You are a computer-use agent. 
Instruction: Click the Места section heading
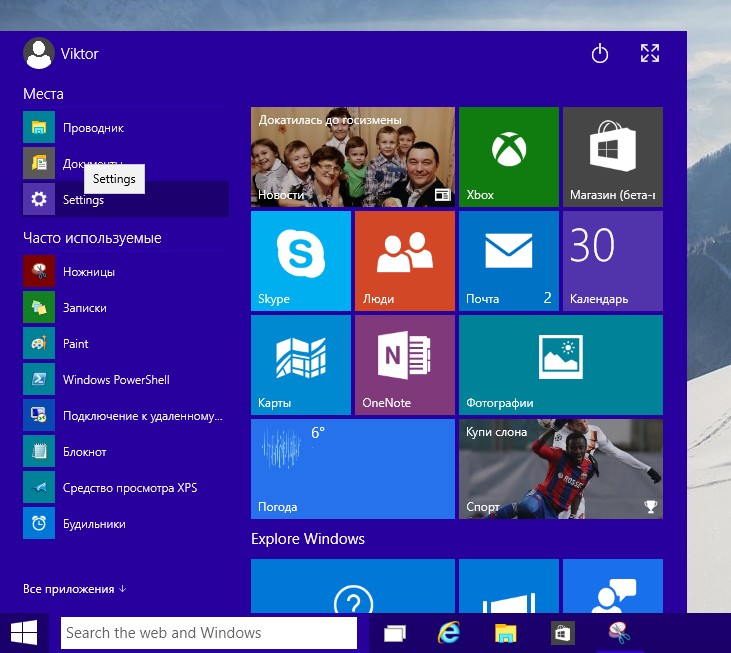(x=43, y=94)
